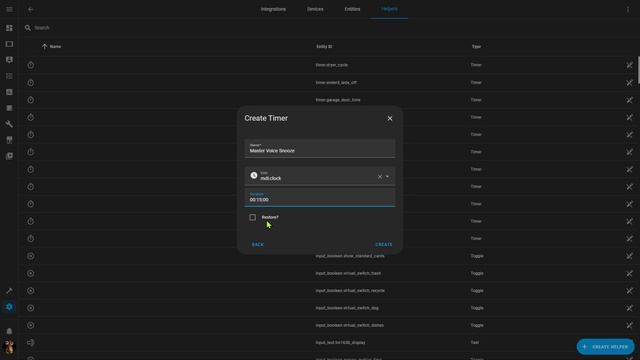640x360 pixels.
Task: Click the pencil-off icon on the dryer_cycle row
Action: [x=629, y=65]
